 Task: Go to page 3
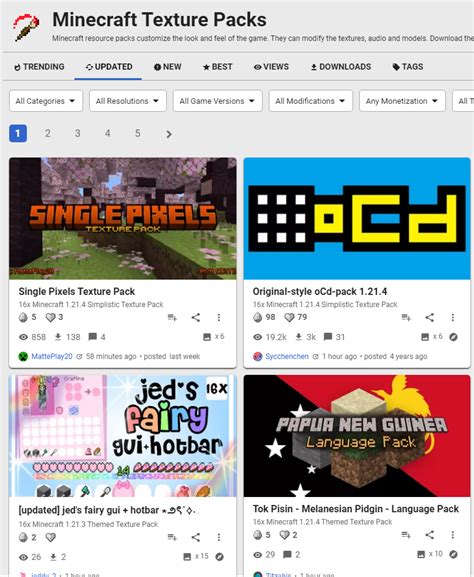77,133
